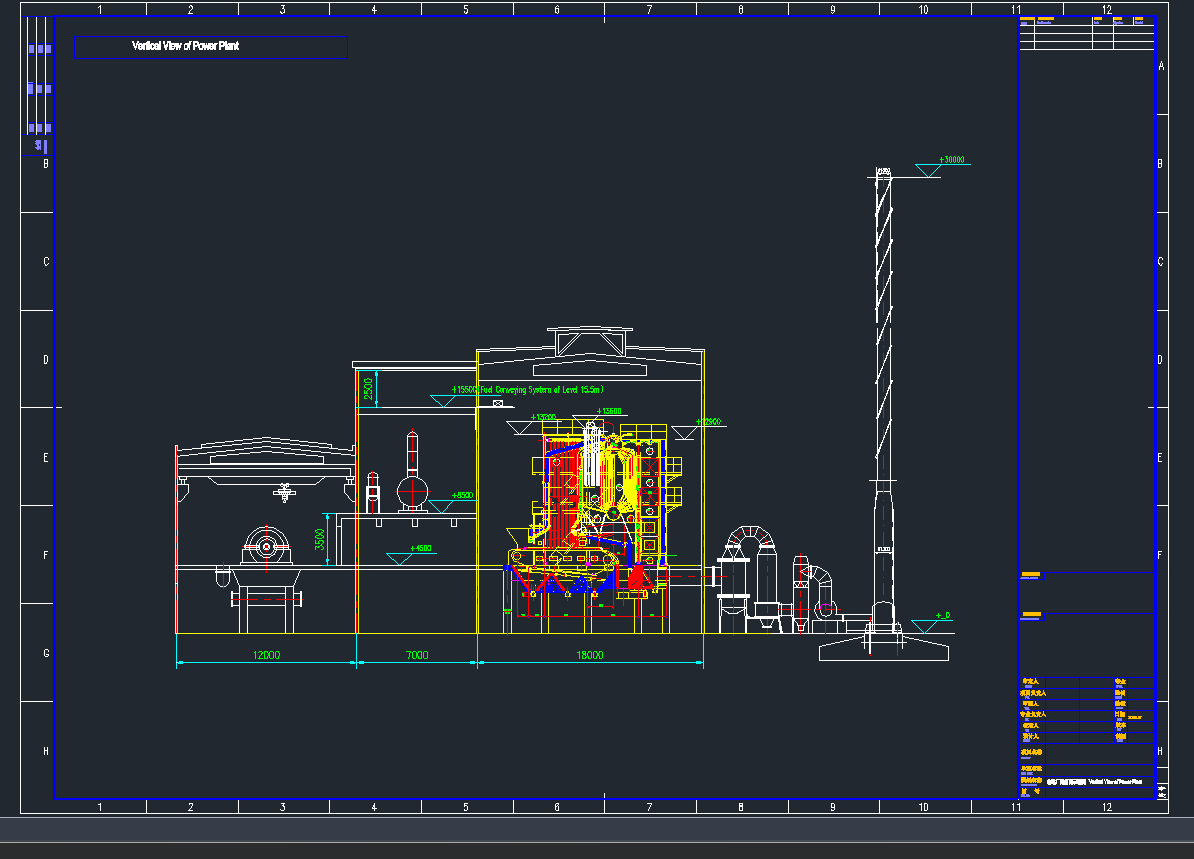Select the 'Vertical View of Power Plant' title text

185,46
